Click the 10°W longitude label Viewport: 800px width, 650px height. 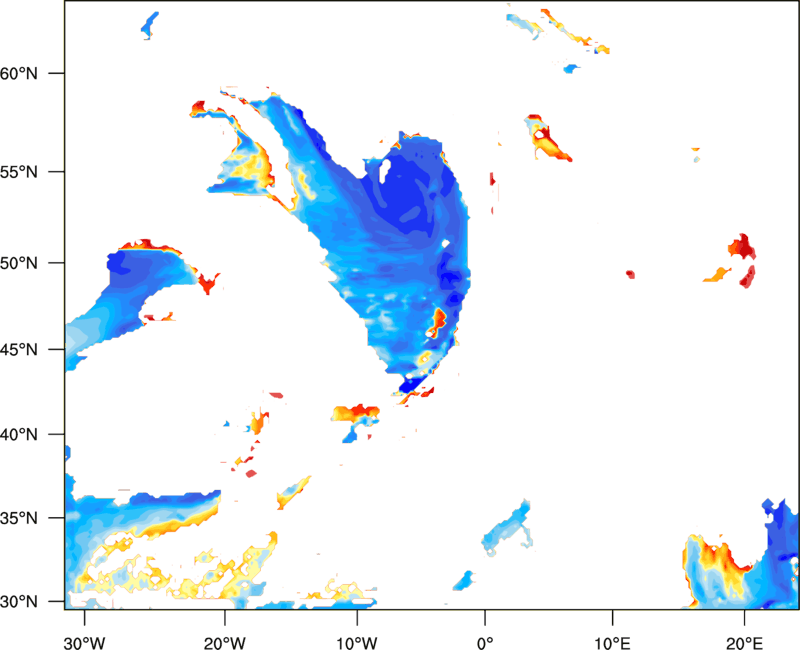357,642
